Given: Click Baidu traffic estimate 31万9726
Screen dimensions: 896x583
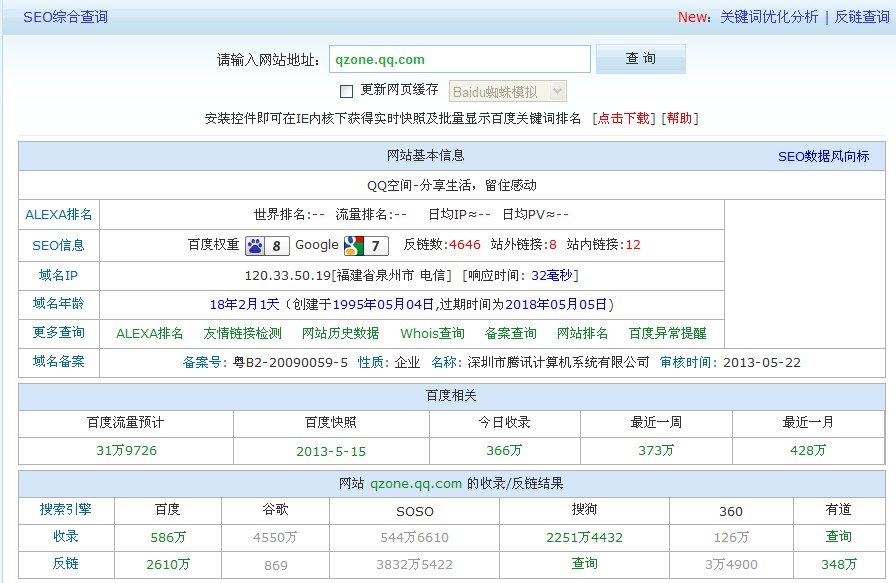Looking at the screenshot, I should [x=126, y=450].
